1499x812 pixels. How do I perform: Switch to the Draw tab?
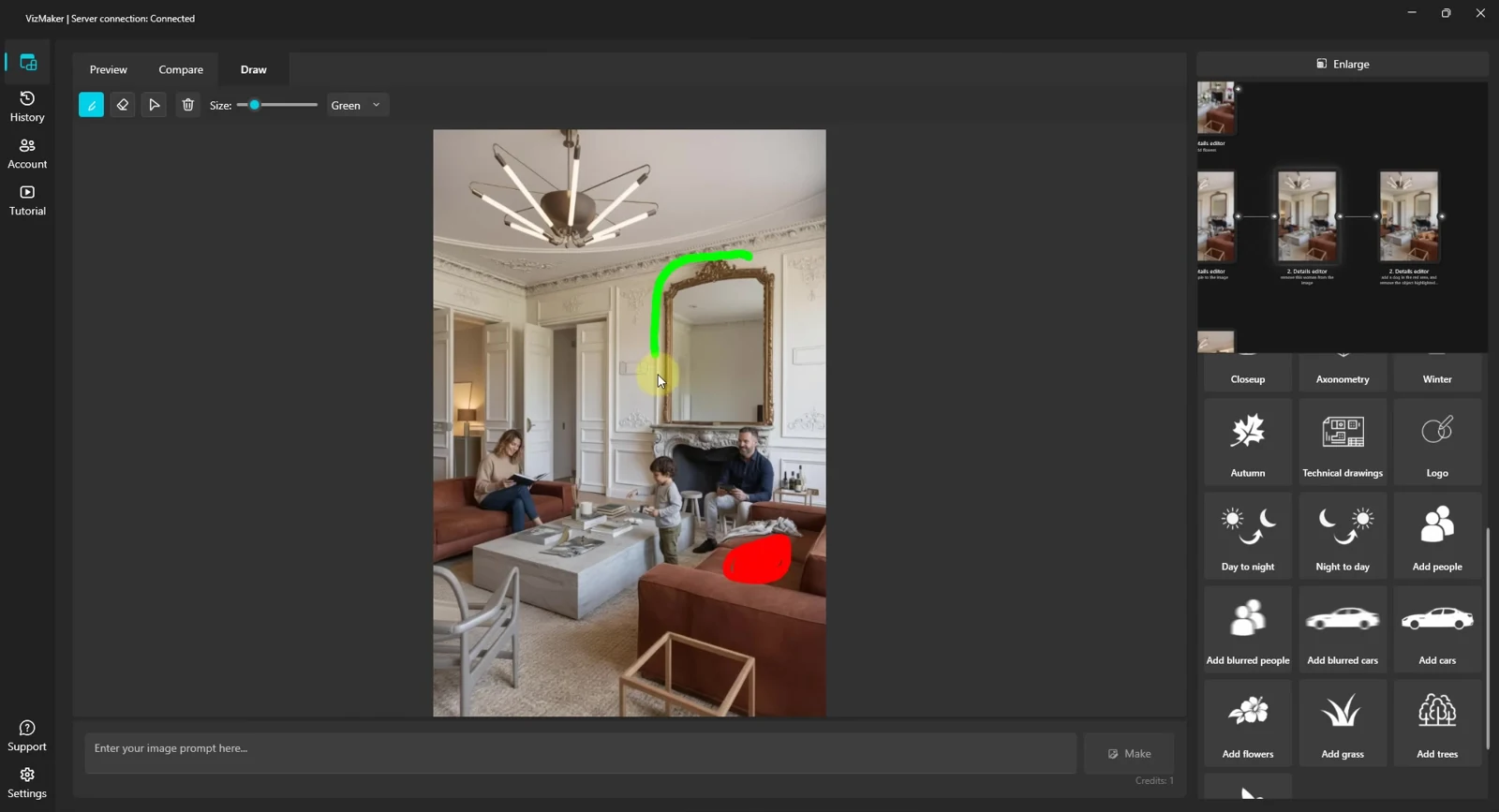point(254,69)
